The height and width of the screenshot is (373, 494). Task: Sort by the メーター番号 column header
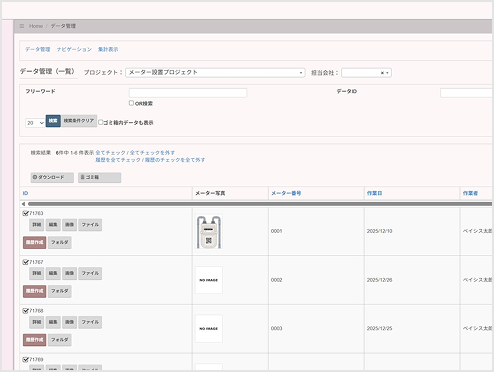tap(286, 193)
